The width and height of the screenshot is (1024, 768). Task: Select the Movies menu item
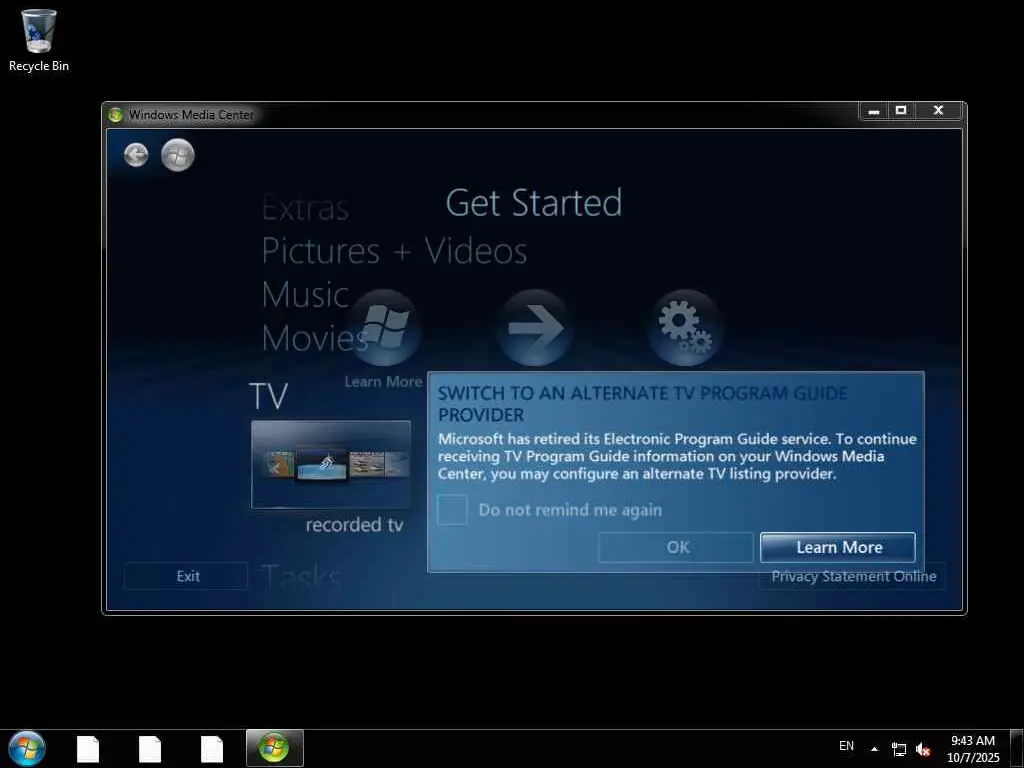(x=314, y=338)
